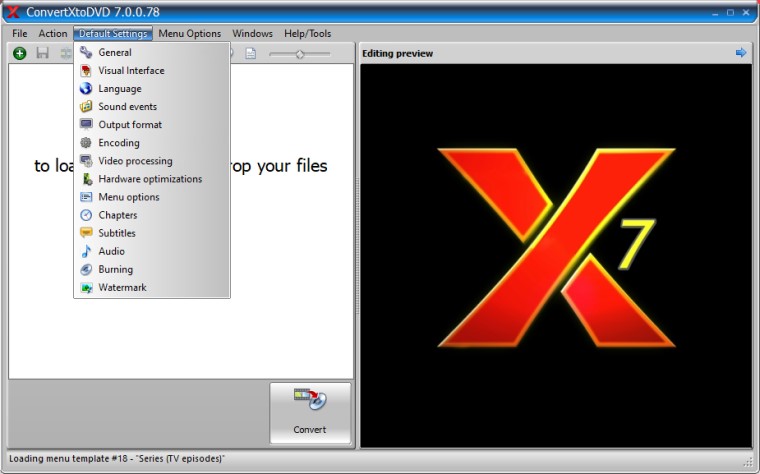Open the Action menu
Image resolution: width=760 pixels, height=474 pixels.
[53, 33]
